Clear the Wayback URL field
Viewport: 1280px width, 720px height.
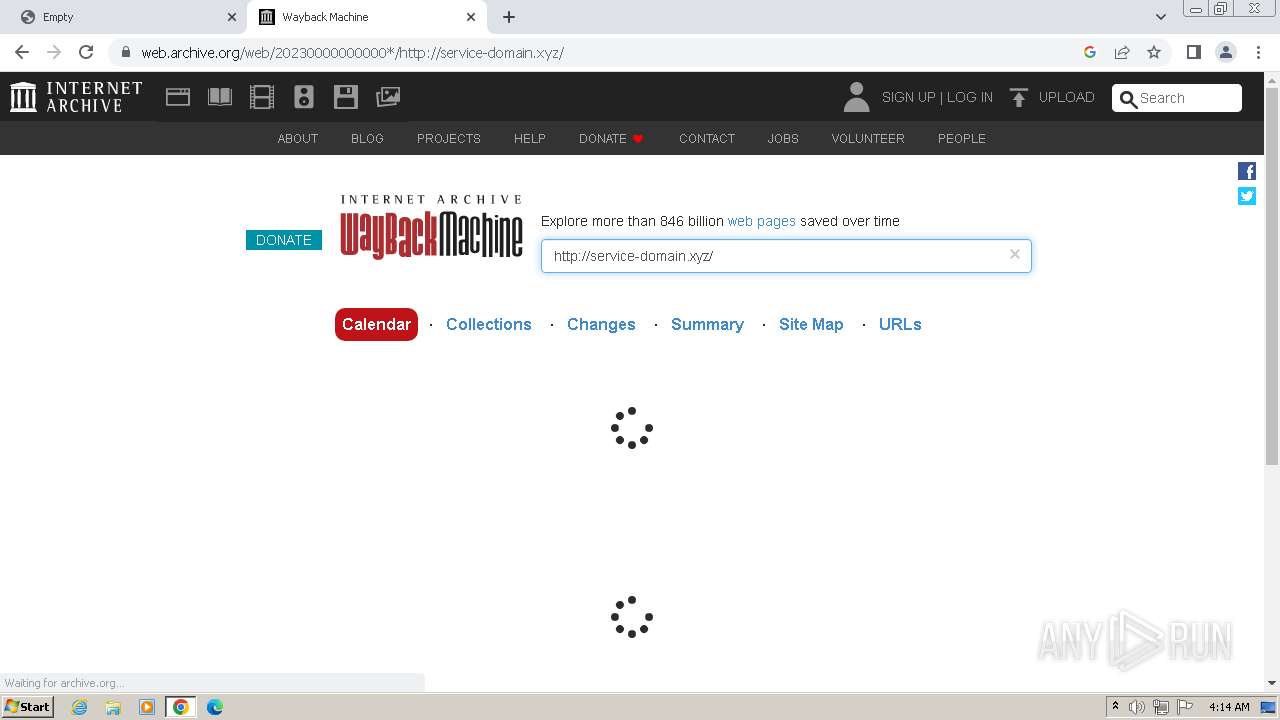[1015, 254]
